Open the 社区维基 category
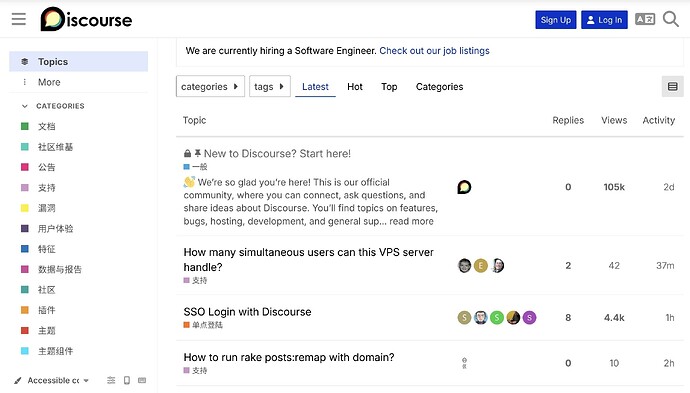Screen dimensions: 690x393 [55, 147]
